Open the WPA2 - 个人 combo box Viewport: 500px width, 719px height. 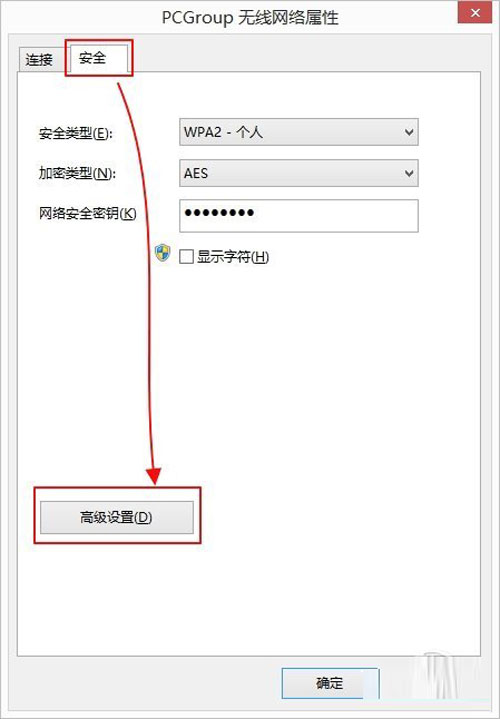pyautogui.click(x=299, y=132)
